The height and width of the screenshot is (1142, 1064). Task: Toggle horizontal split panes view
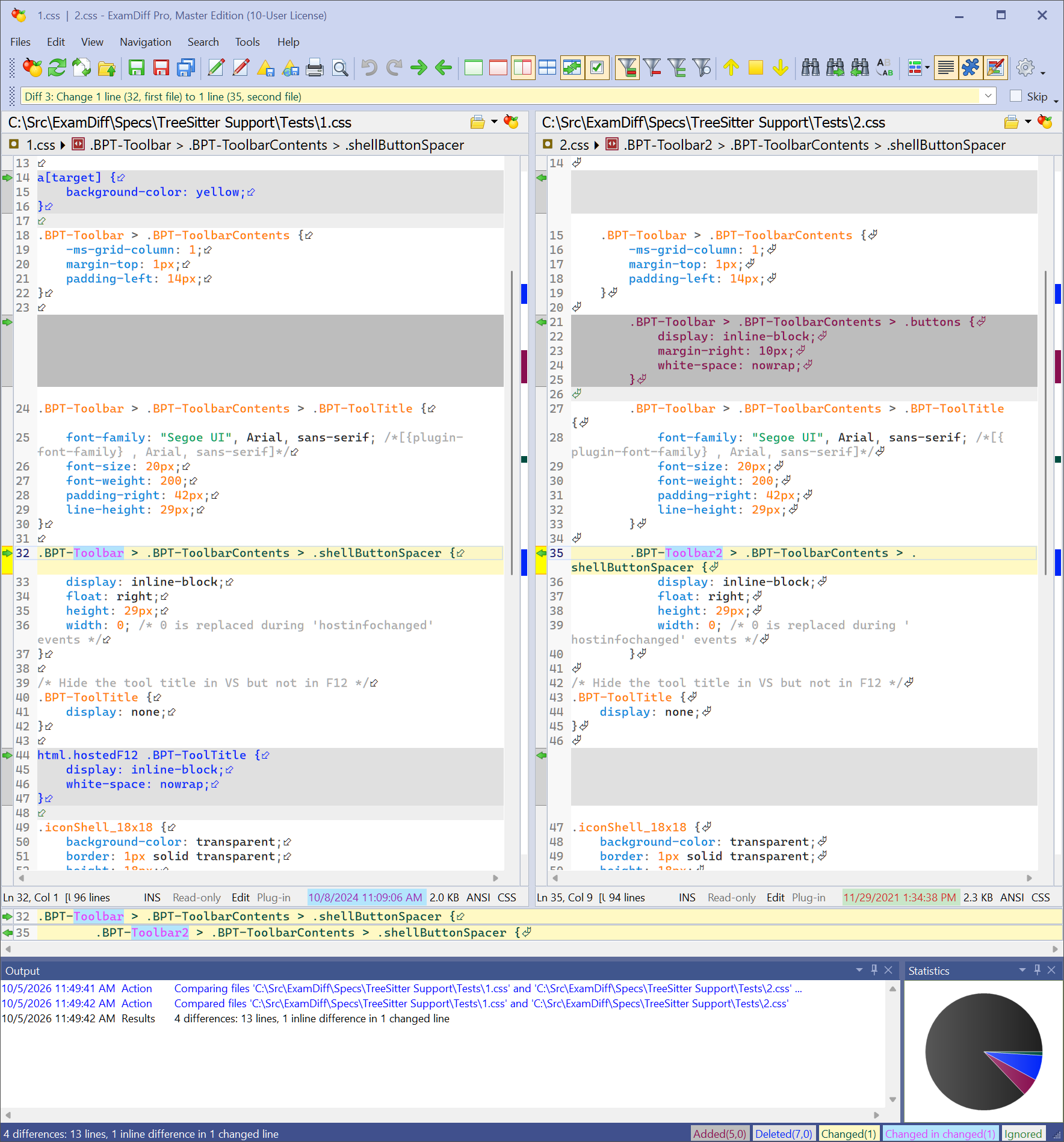548,67
